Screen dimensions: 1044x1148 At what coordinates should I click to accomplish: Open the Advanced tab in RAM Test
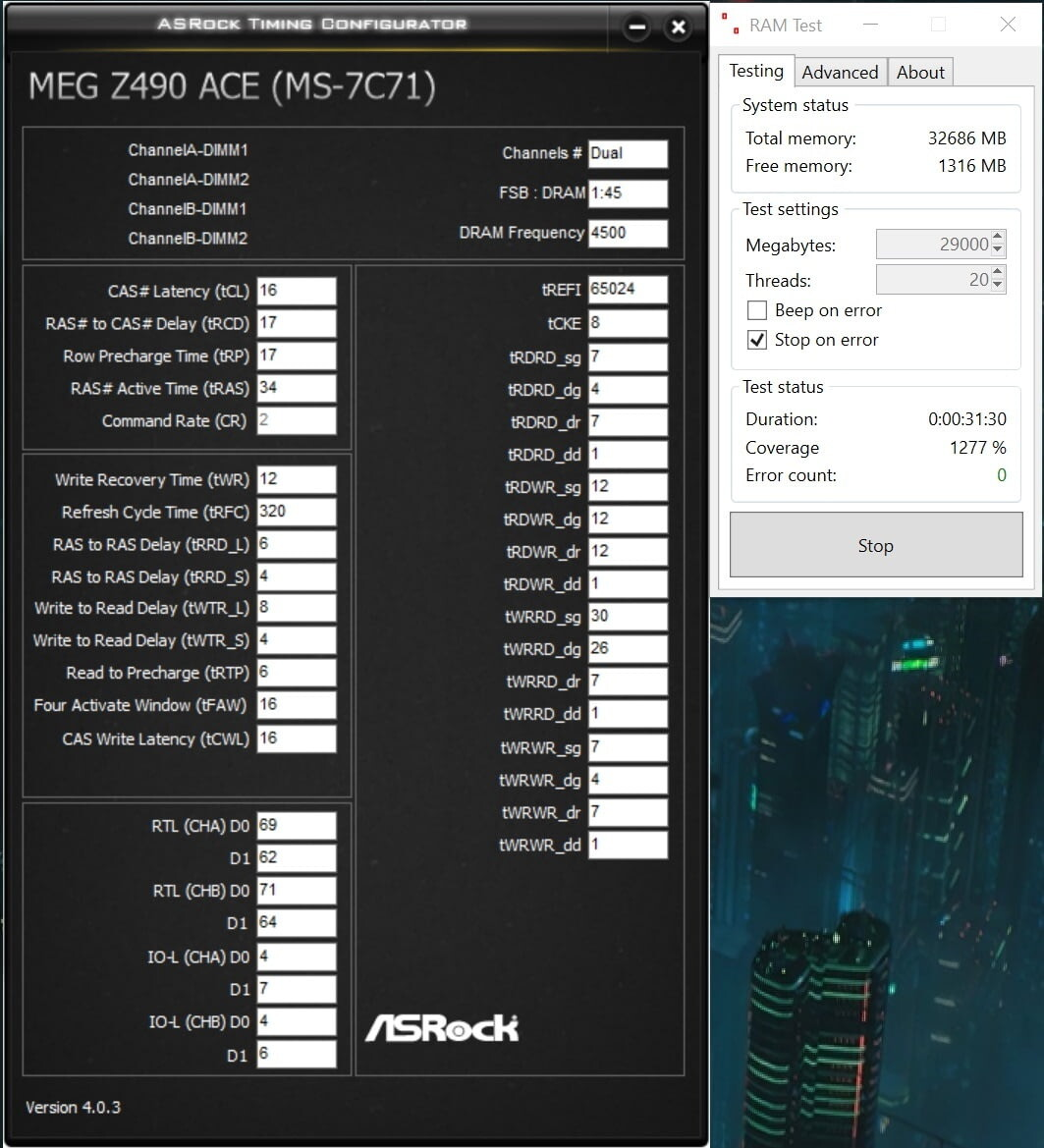point(841,73)
